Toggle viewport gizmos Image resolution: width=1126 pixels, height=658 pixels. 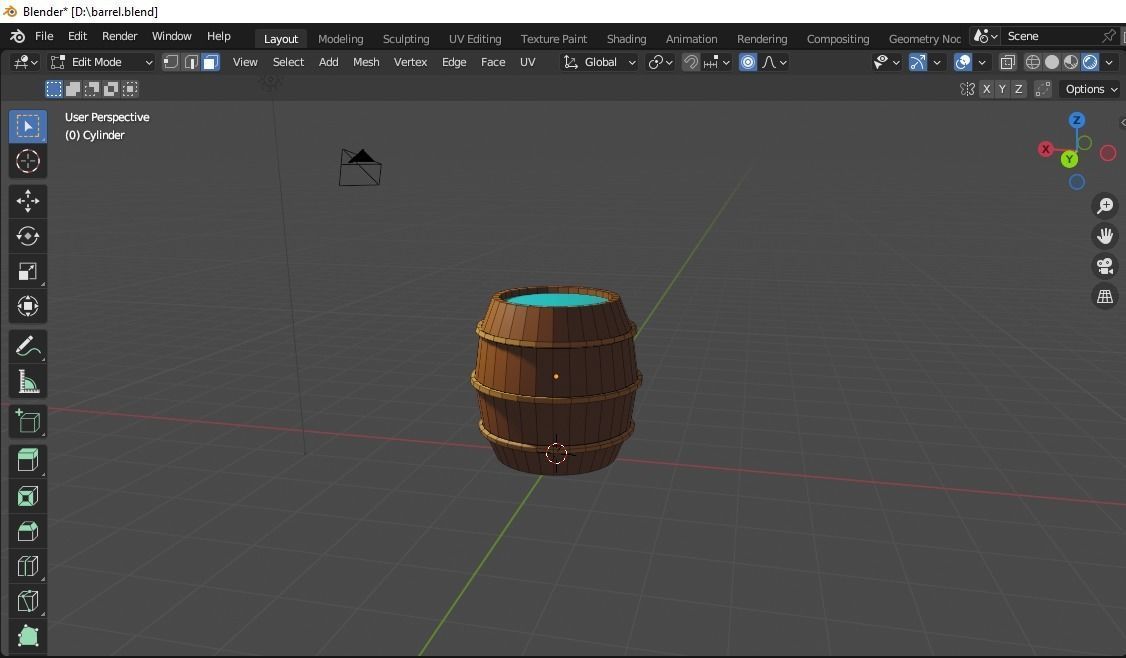tap(917, 62)
